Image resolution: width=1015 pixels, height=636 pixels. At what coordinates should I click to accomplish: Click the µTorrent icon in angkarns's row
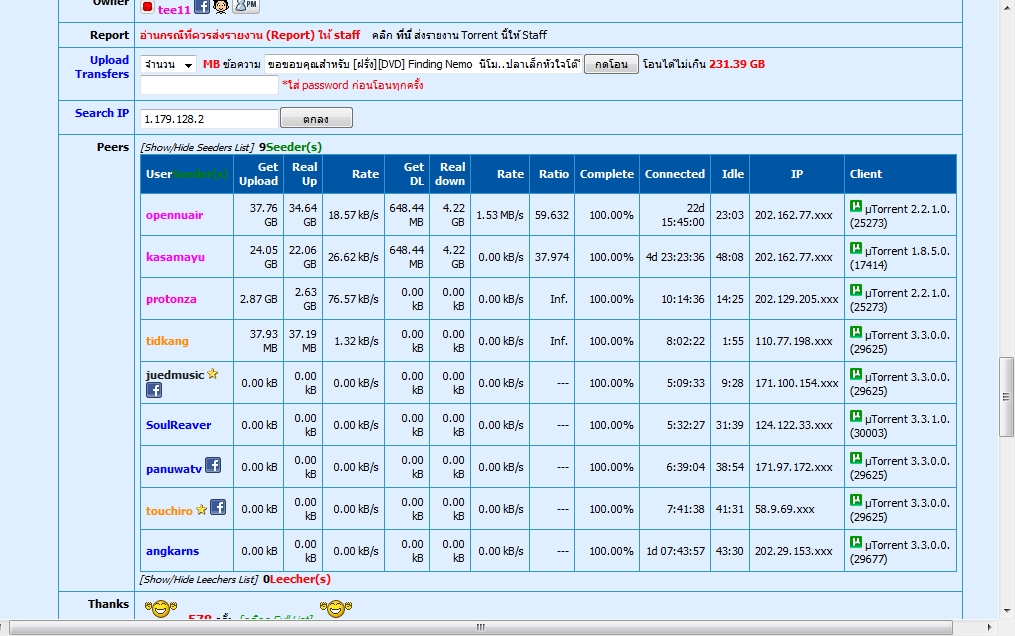(856, 543)
